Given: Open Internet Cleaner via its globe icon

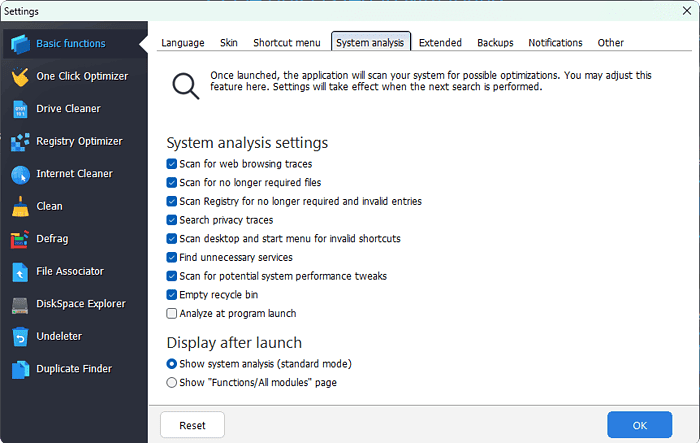Looking at the screenshot, I should pos(20,174).
